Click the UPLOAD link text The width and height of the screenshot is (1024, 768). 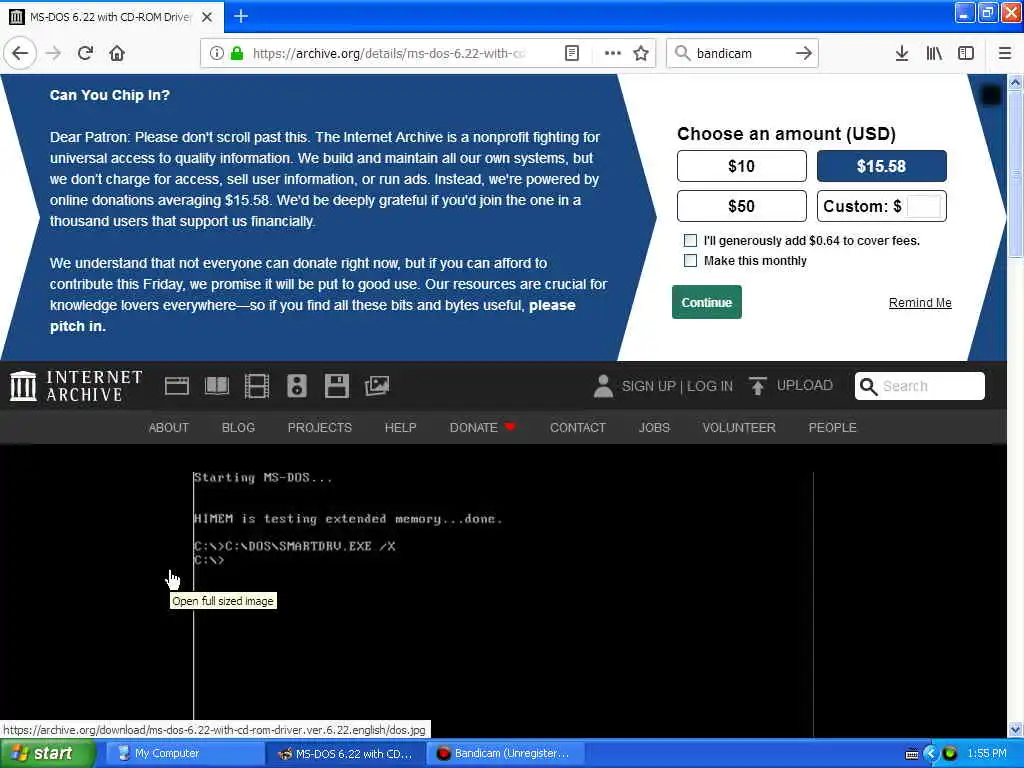[804, 385]
